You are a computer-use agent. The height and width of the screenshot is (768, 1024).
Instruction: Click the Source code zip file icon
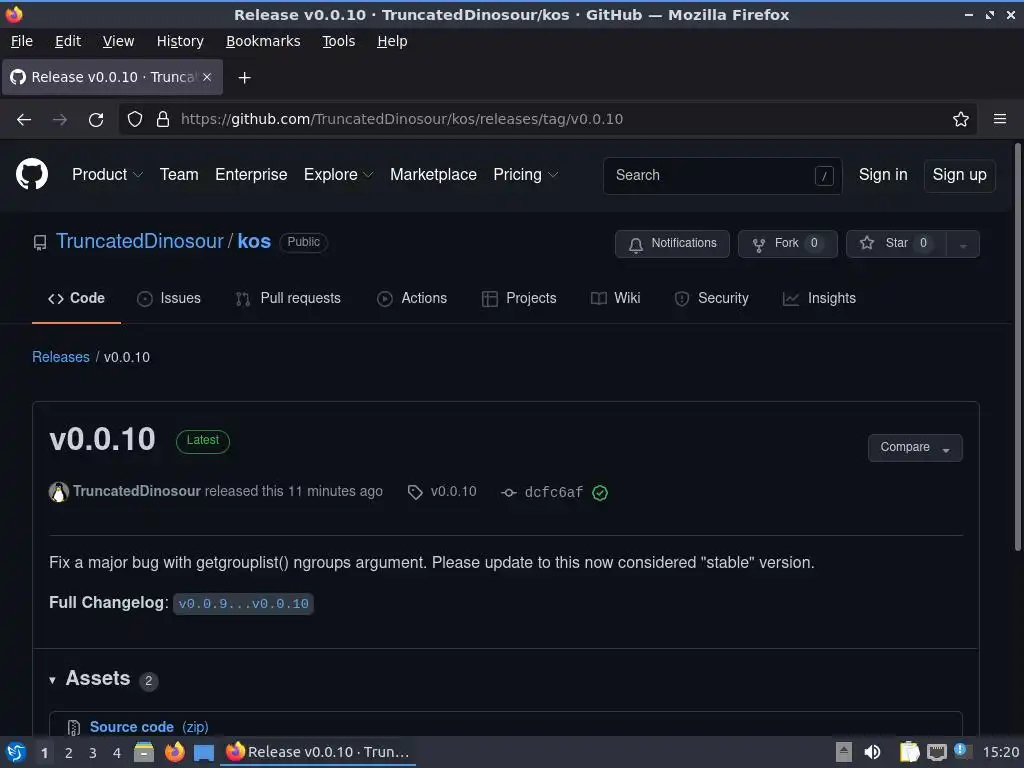point(74,727)
